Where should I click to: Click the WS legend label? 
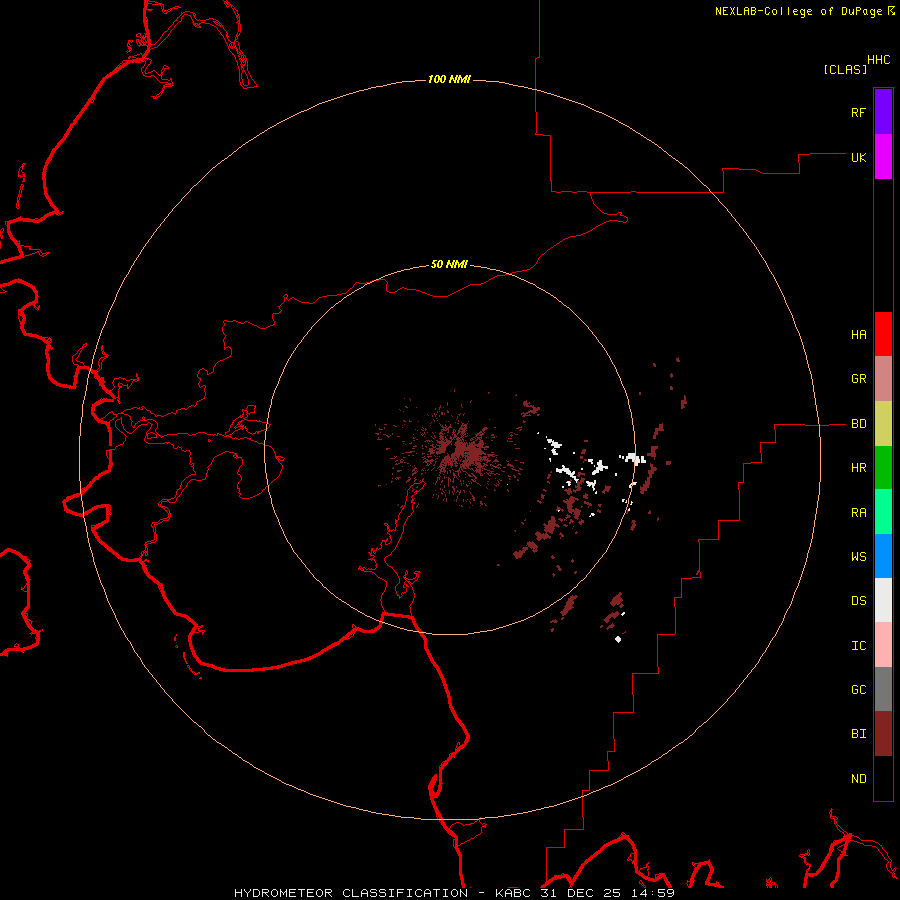[859, 556]
